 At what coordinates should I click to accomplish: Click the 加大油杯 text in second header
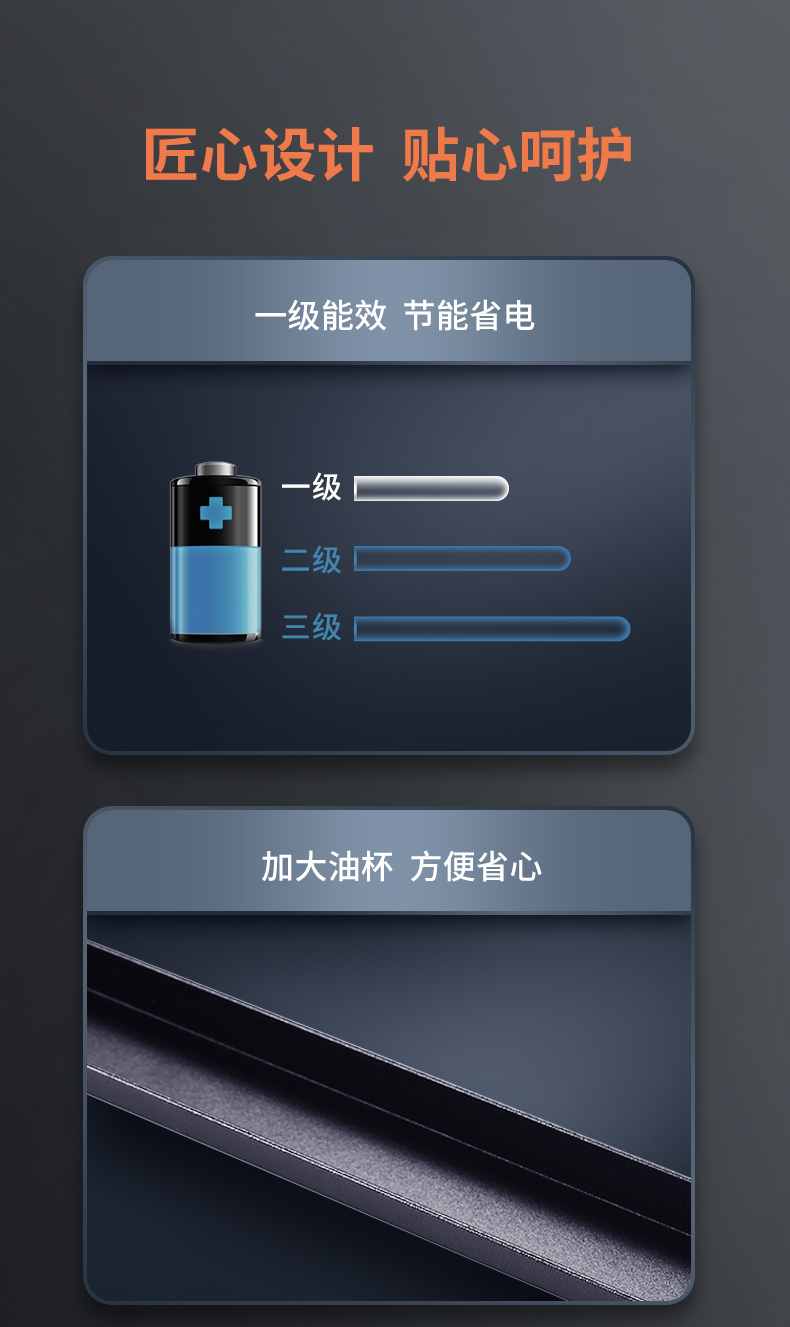point(327,866)
